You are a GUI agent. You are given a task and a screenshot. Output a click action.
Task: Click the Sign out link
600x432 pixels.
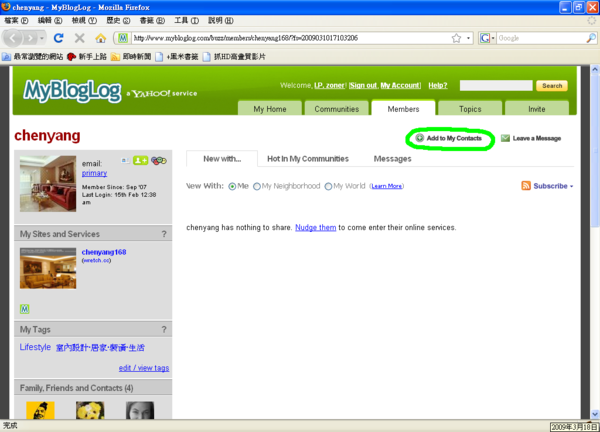(x=363, y=85)
